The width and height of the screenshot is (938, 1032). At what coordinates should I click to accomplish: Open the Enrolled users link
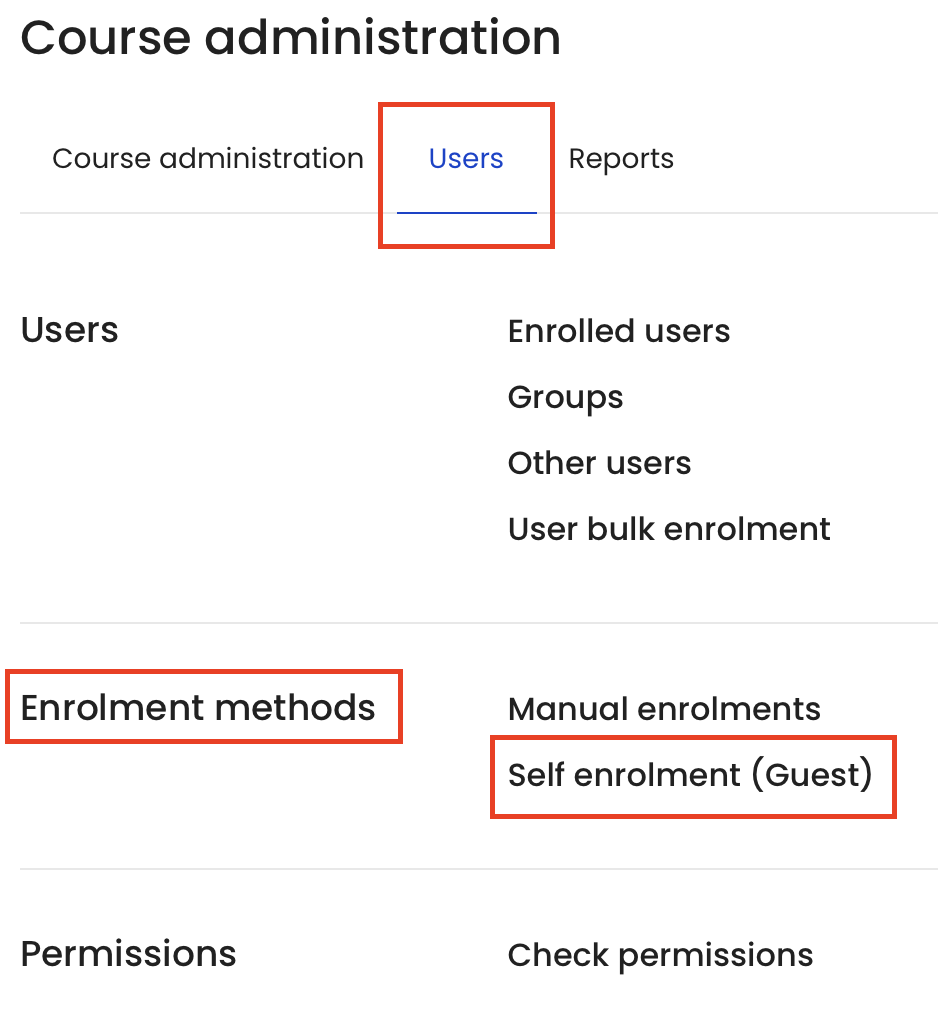point(619,330)
